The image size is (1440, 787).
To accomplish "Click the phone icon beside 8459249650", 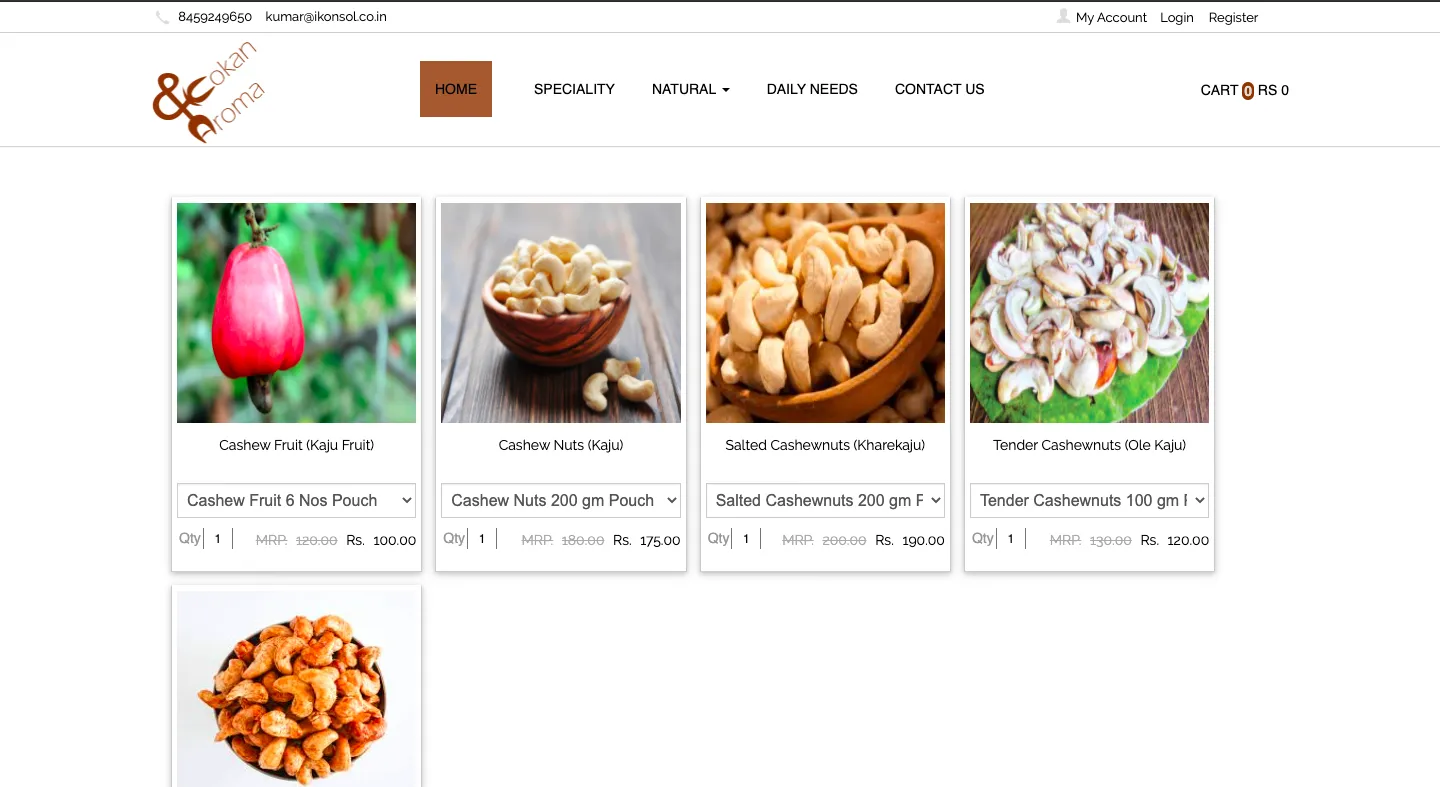I will 162,17.
